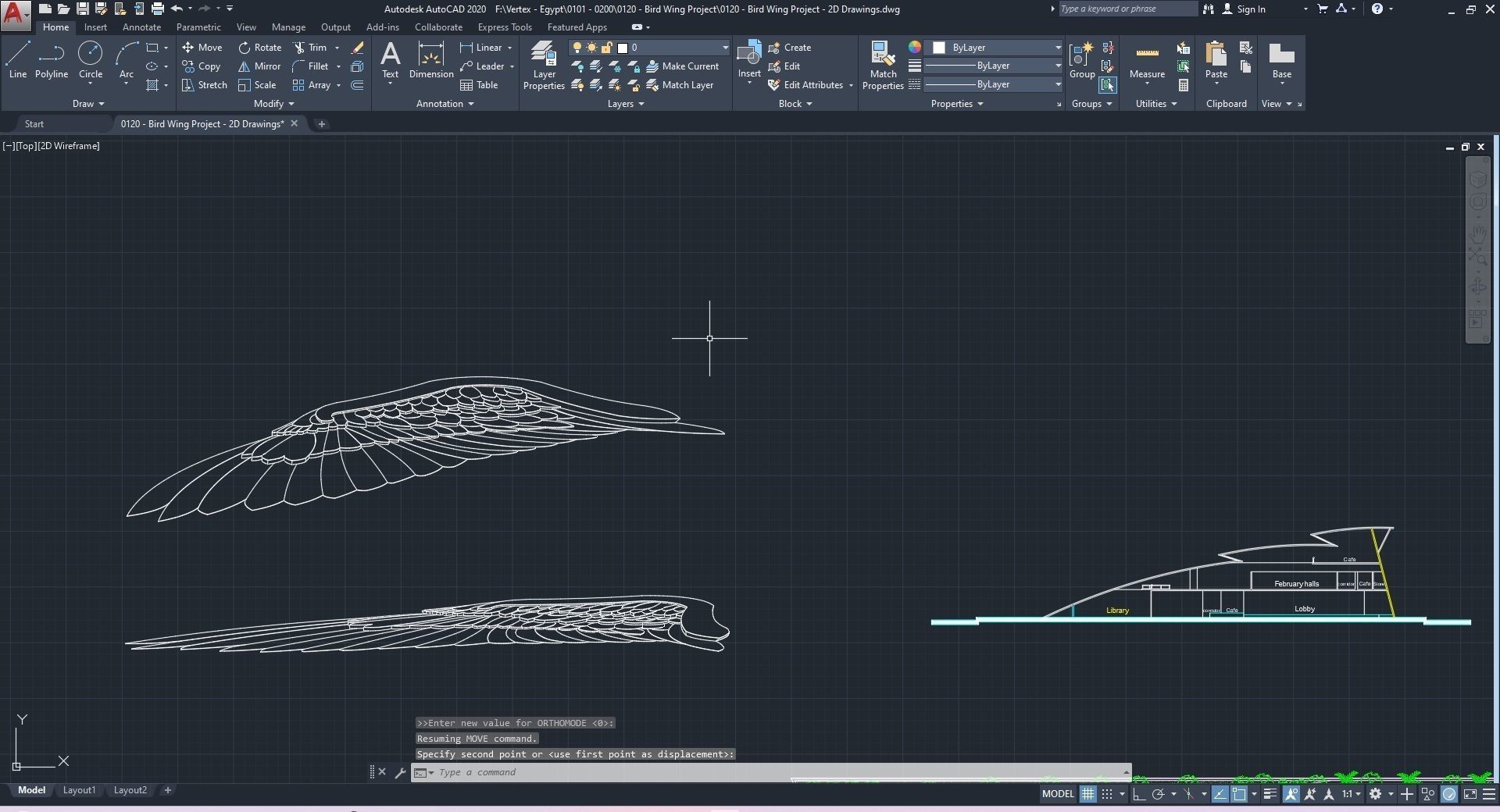1500x812 pixels.
Task: Open the Layout1 tab
Action: pyautogui.click(x=79, y=790)
